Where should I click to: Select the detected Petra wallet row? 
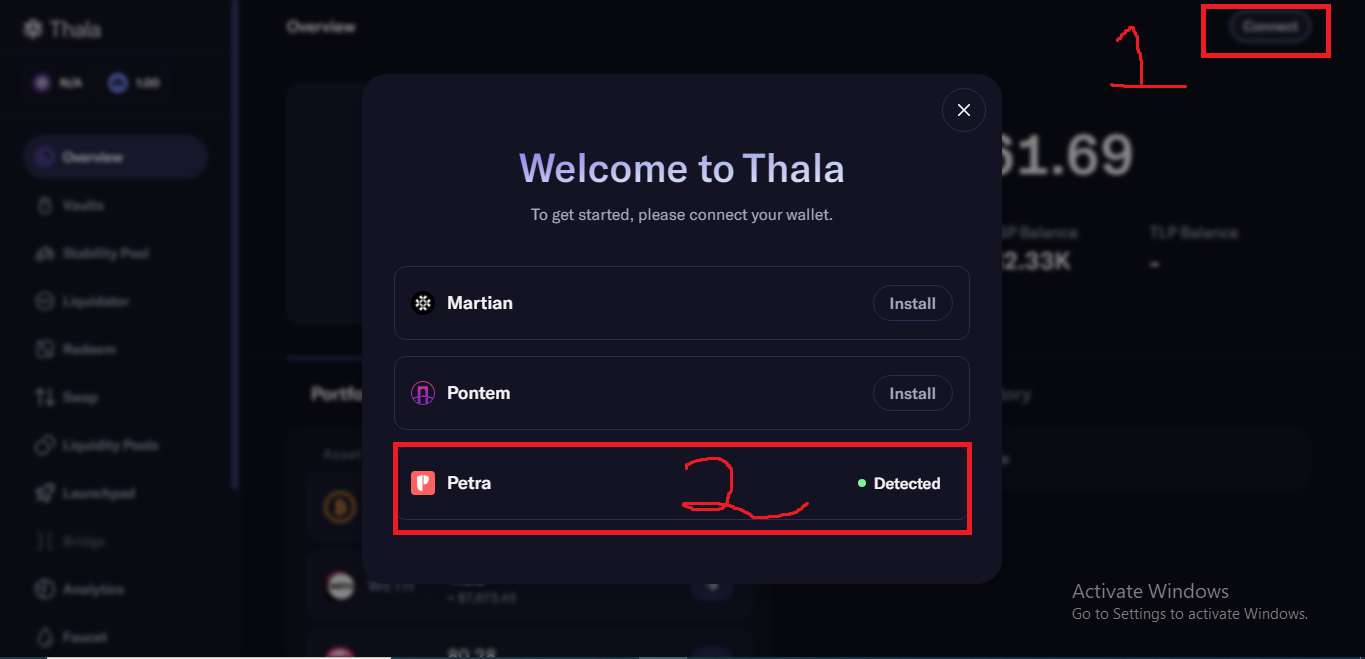tap(682, 483)
